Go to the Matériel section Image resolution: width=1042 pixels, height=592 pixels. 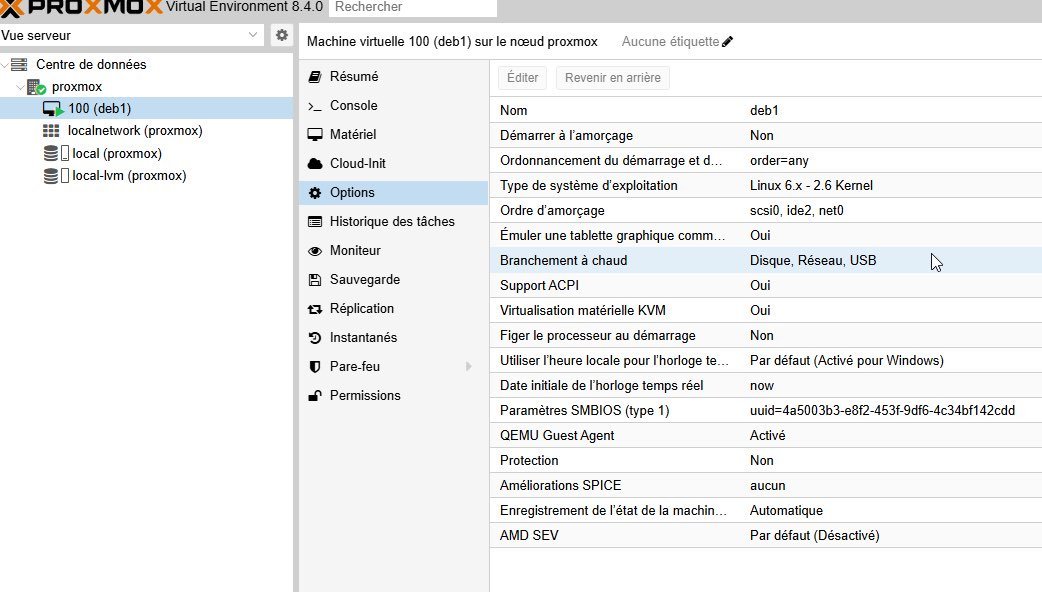(x=353, y=135)
